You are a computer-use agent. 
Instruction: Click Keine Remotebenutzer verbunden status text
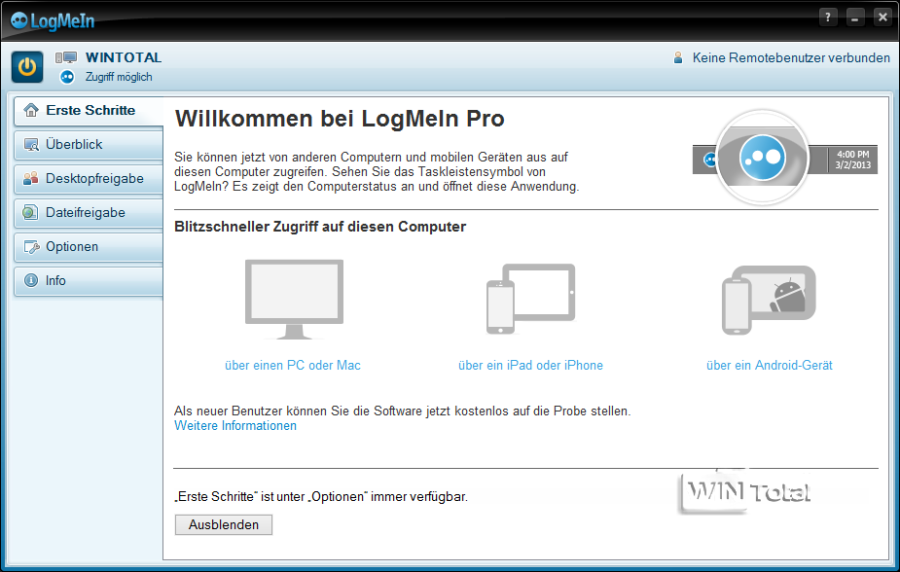coord(791,58)
